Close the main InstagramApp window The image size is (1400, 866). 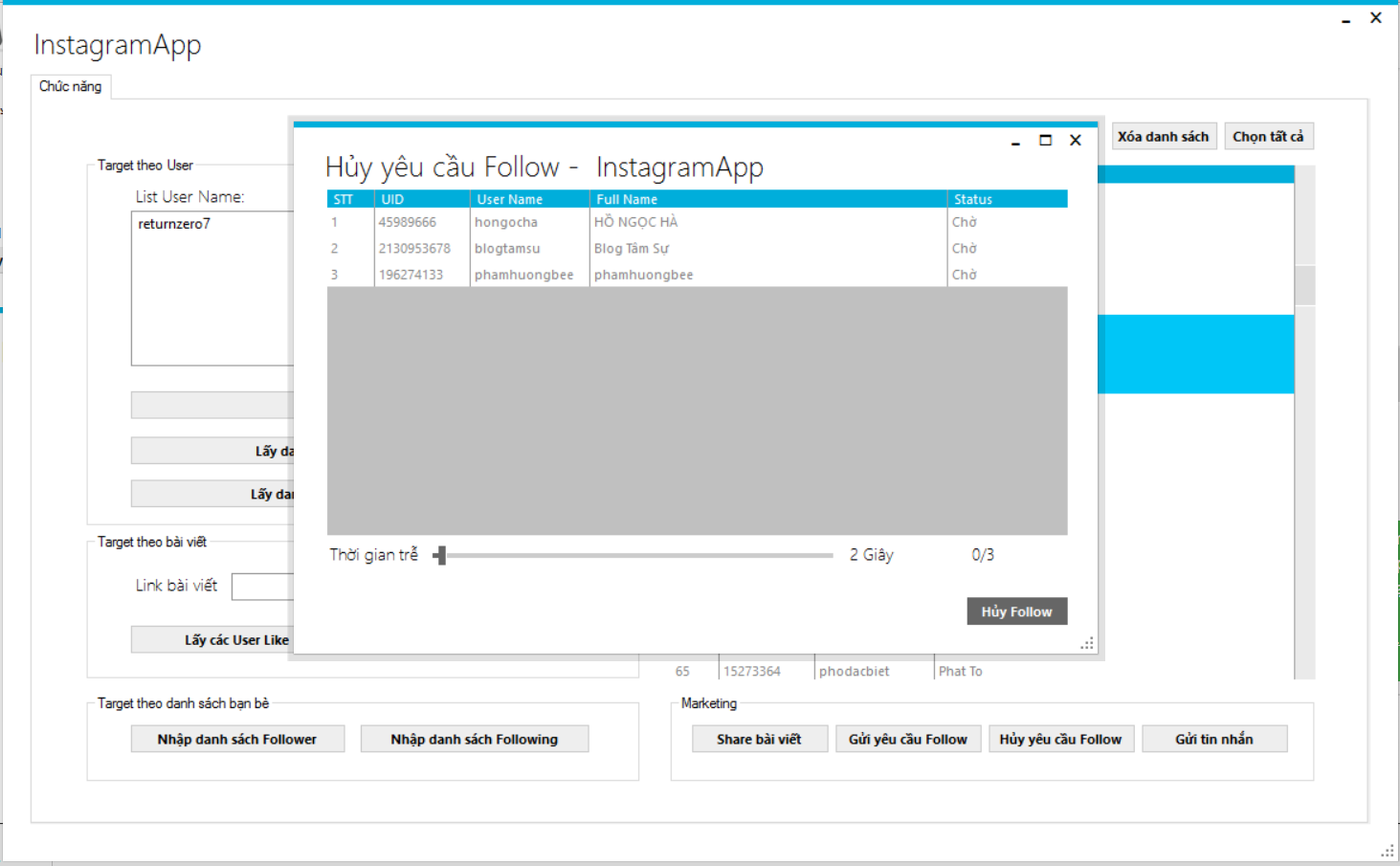1376,17
